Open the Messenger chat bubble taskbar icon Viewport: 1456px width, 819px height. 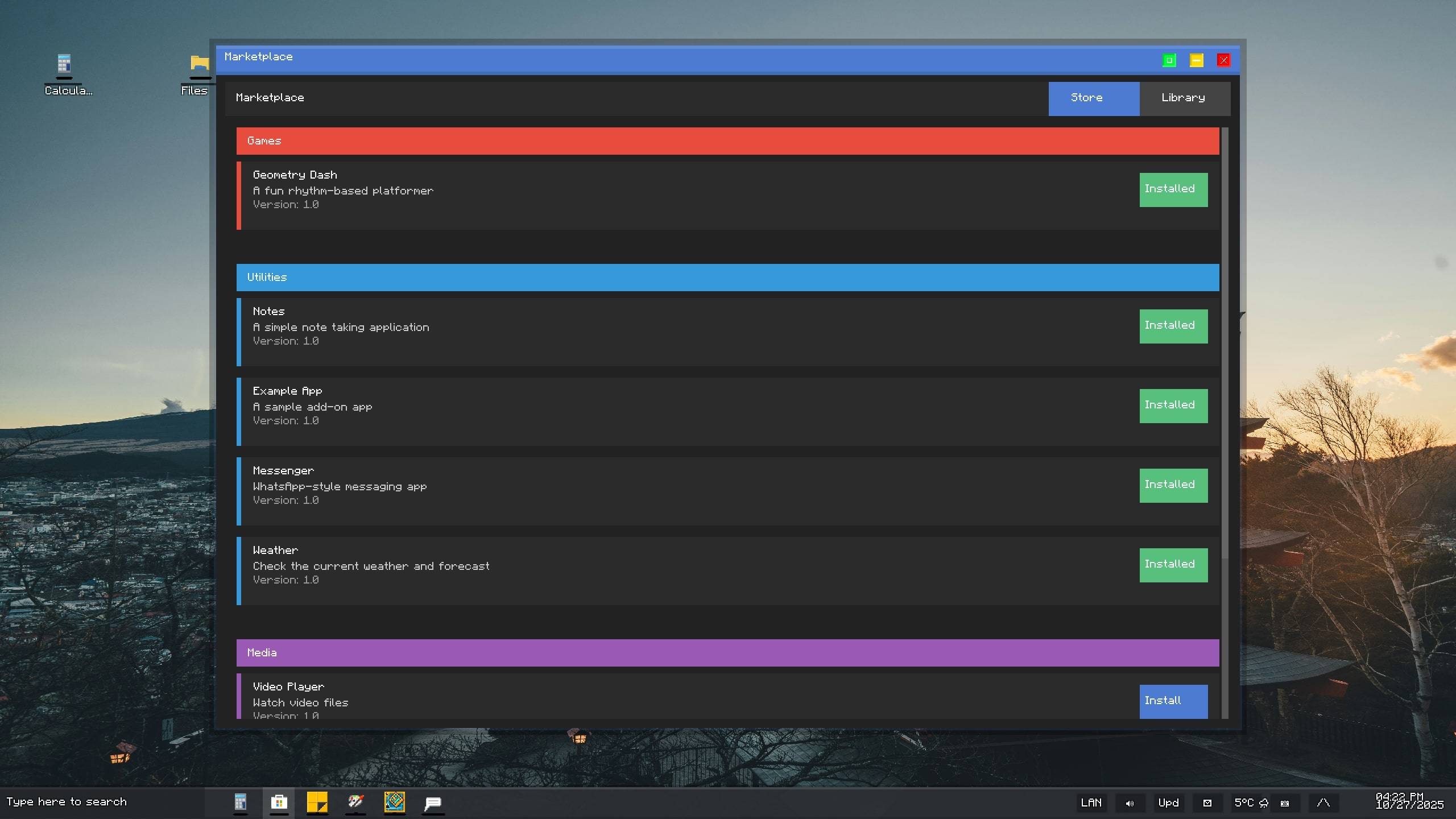click(x=433, y=803)
